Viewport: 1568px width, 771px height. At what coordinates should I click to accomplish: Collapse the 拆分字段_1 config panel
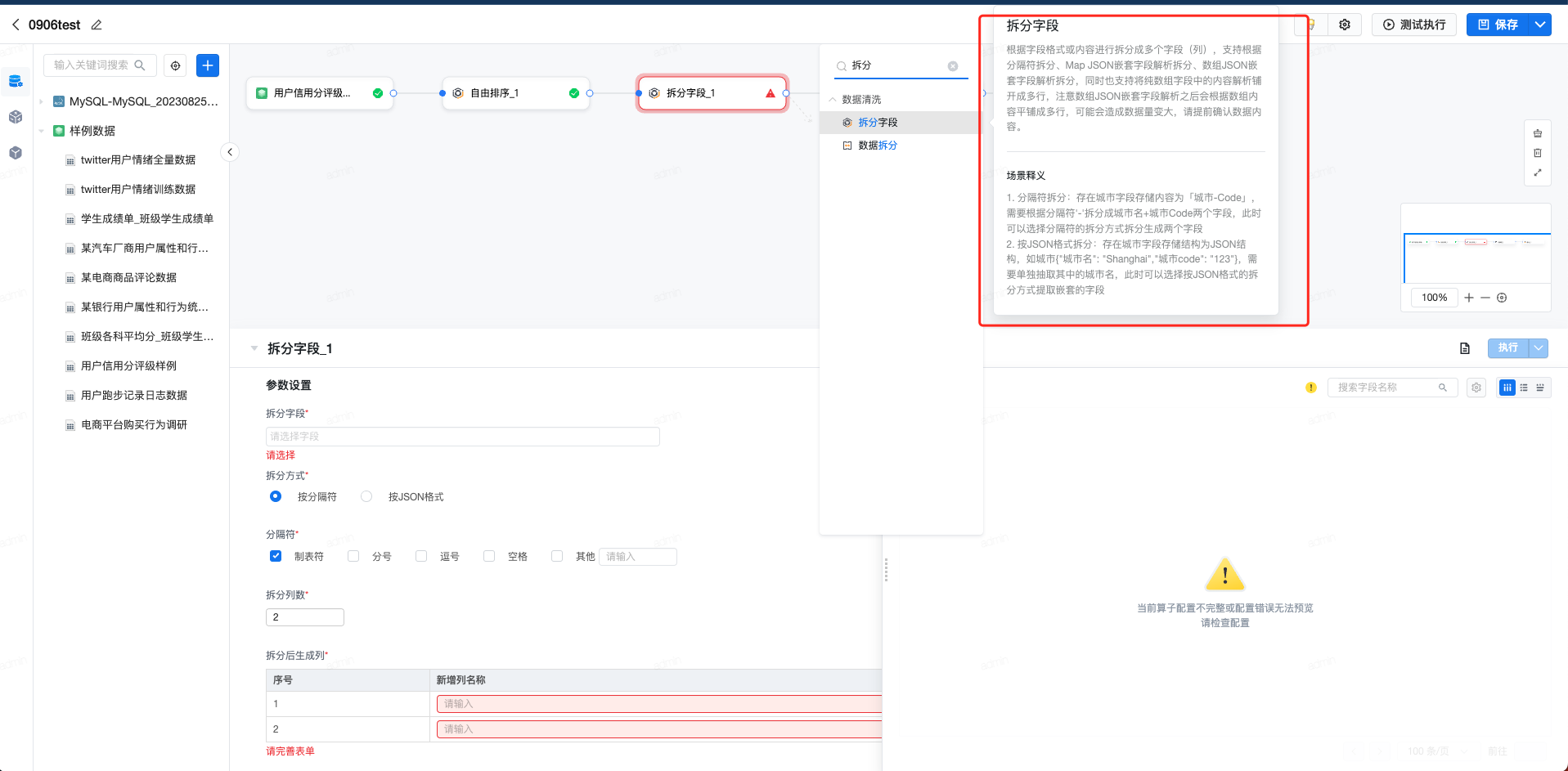pyautogui.click(x=254, y=348)
